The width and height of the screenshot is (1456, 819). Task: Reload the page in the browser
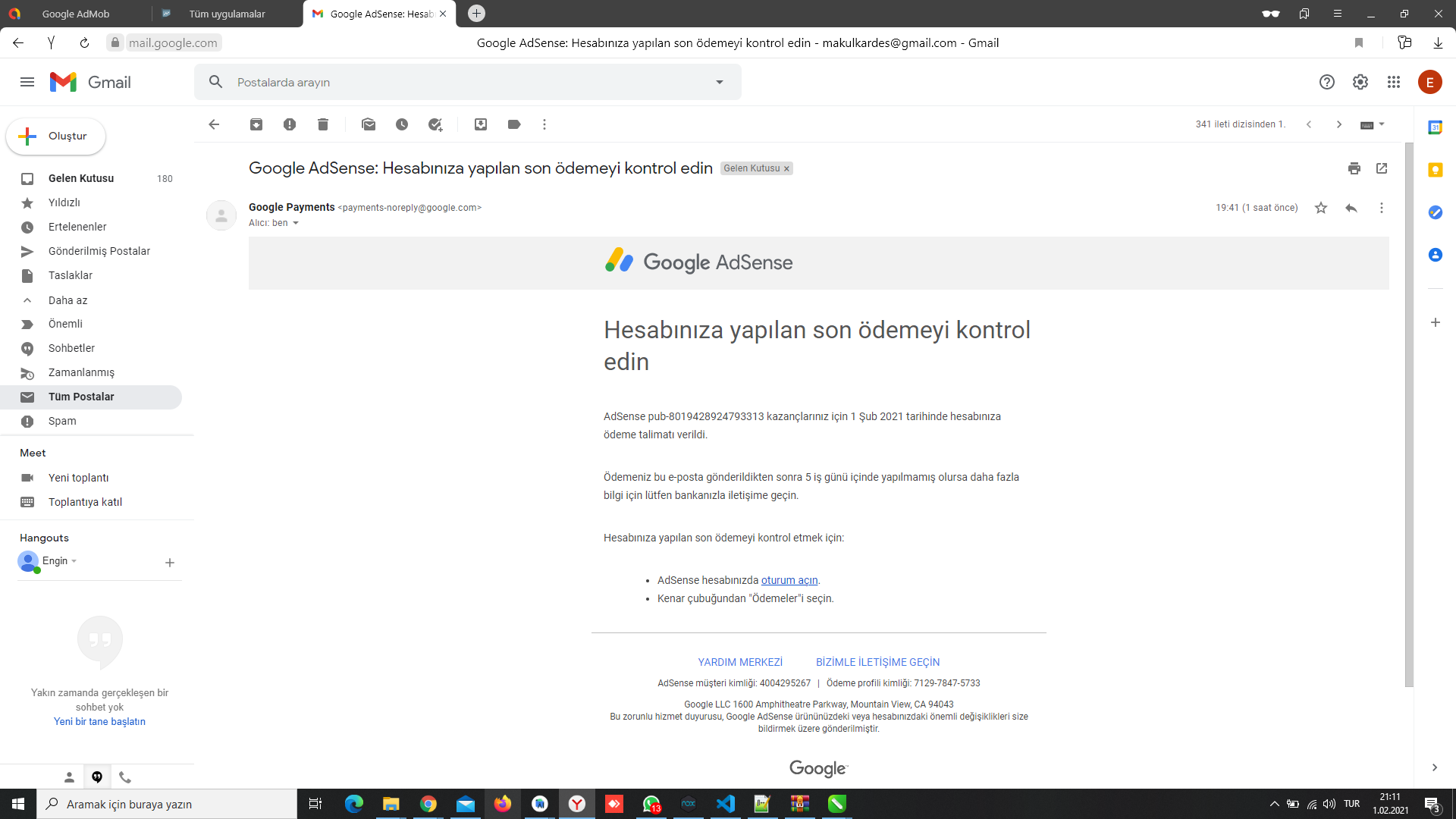click(84, 43)
